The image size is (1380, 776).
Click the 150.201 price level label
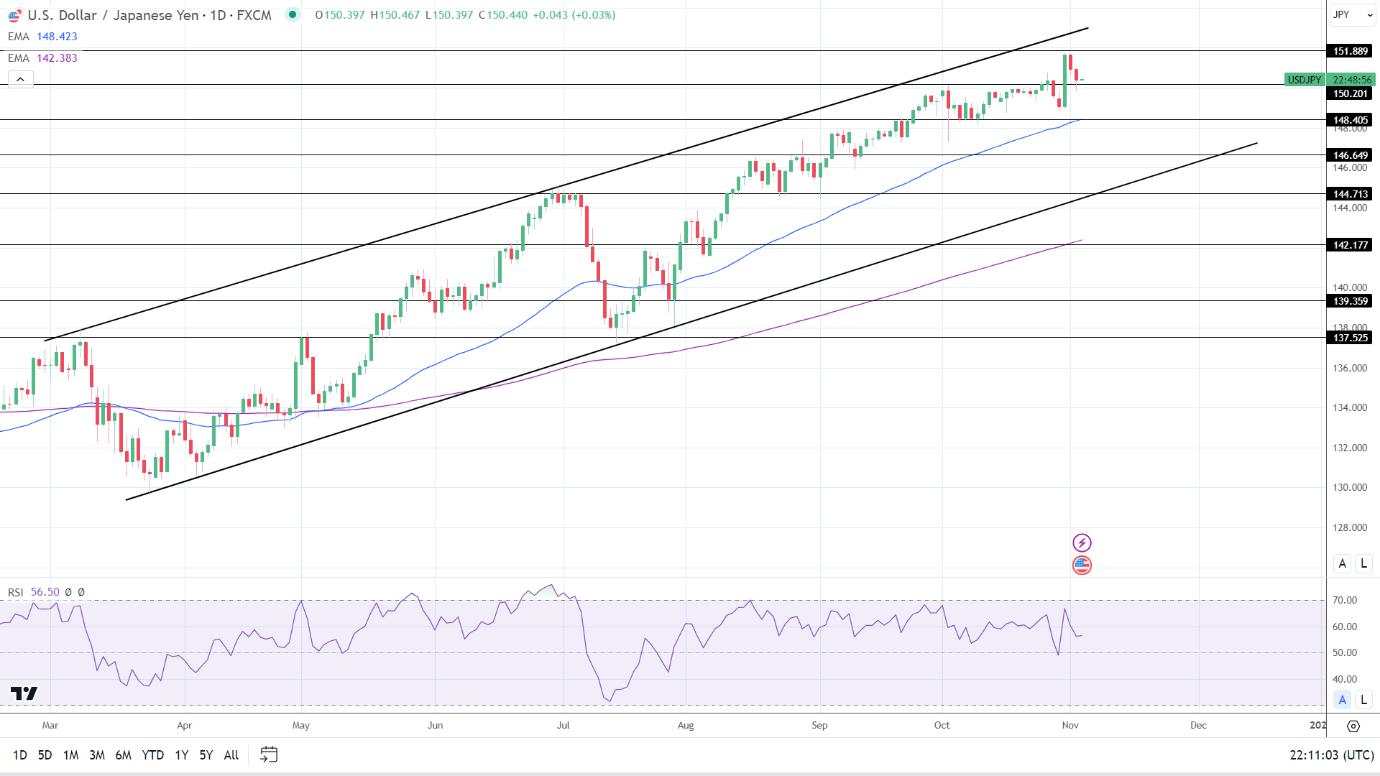(1351, 93)
